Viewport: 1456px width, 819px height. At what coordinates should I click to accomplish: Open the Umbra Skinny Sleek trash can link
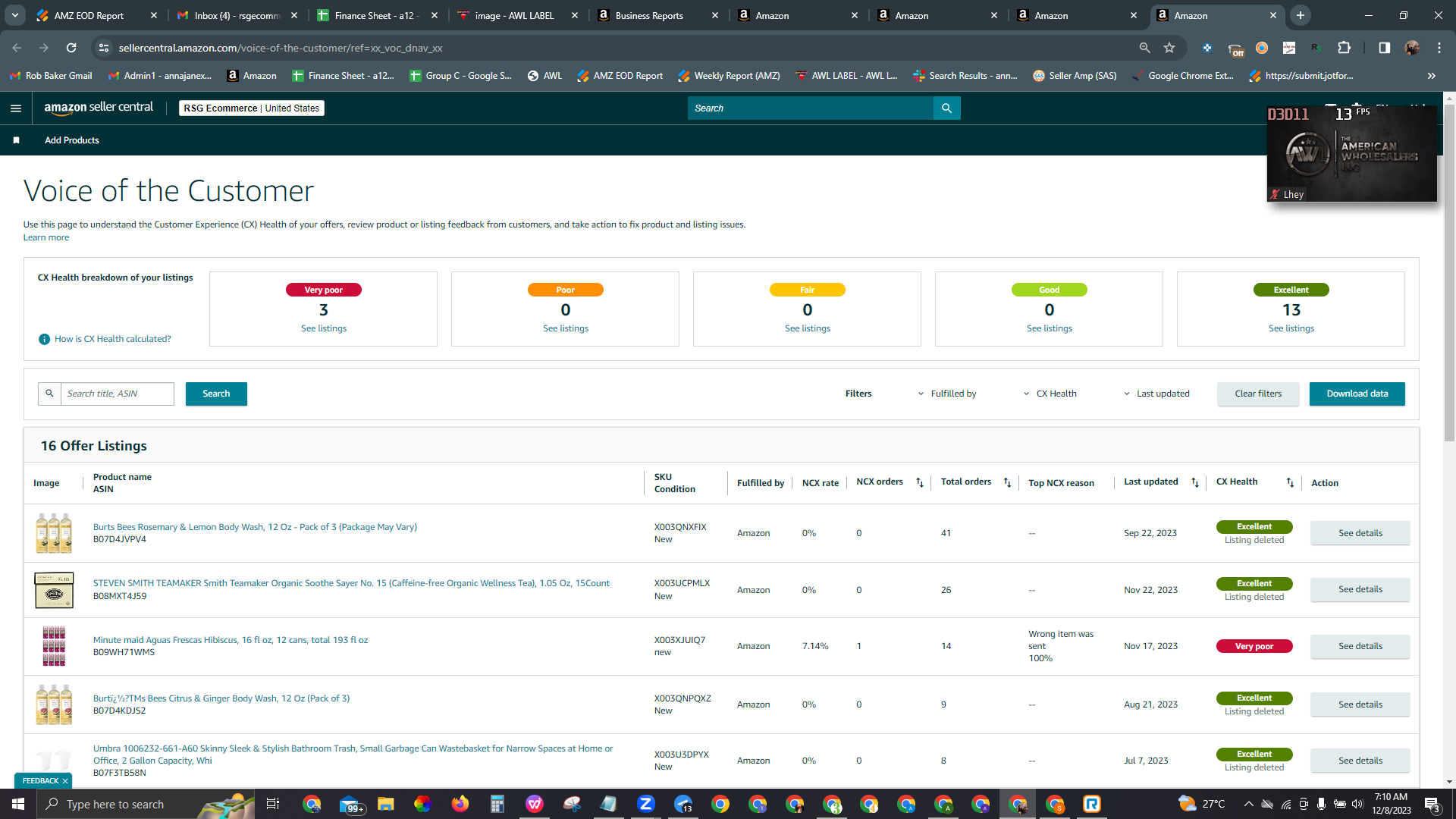point(353,755)
